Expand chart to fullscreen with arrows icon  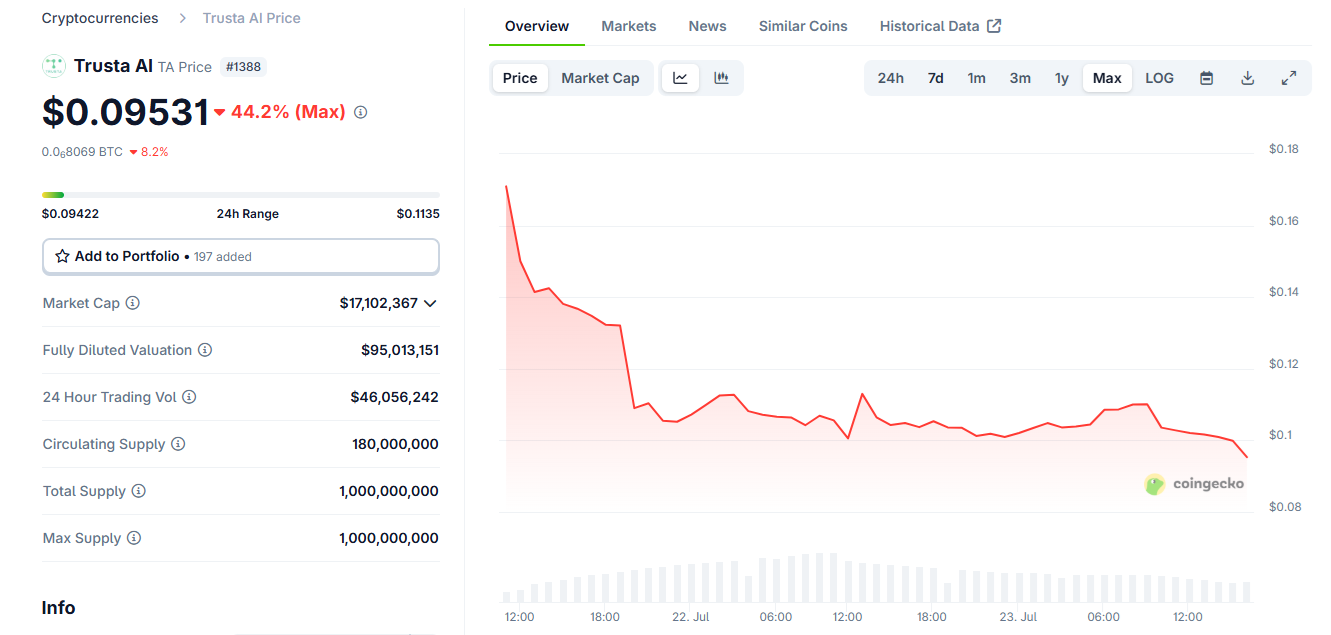(x=1289, y=77)
